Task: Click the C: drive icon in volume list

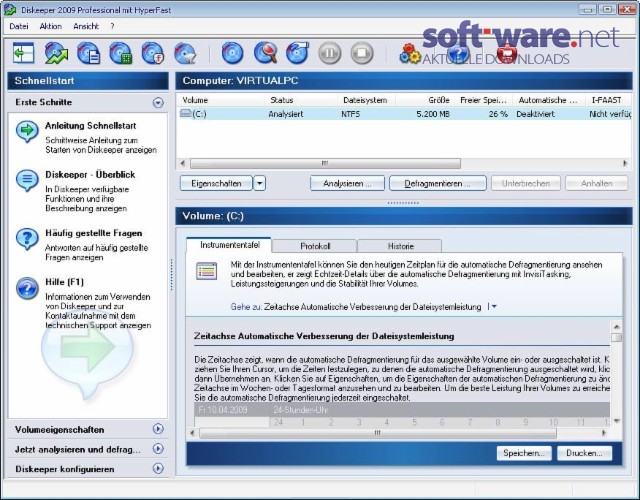Action: point(186,113)
